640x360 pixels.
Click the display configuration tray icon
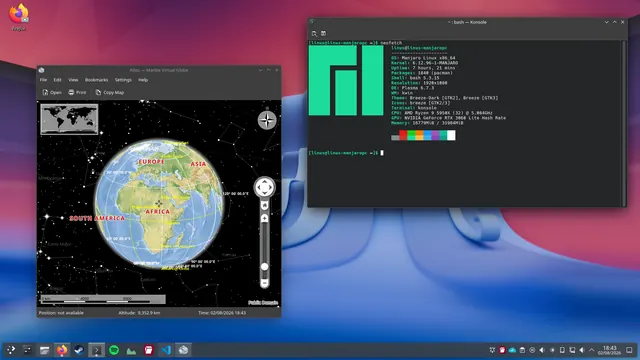572,350
